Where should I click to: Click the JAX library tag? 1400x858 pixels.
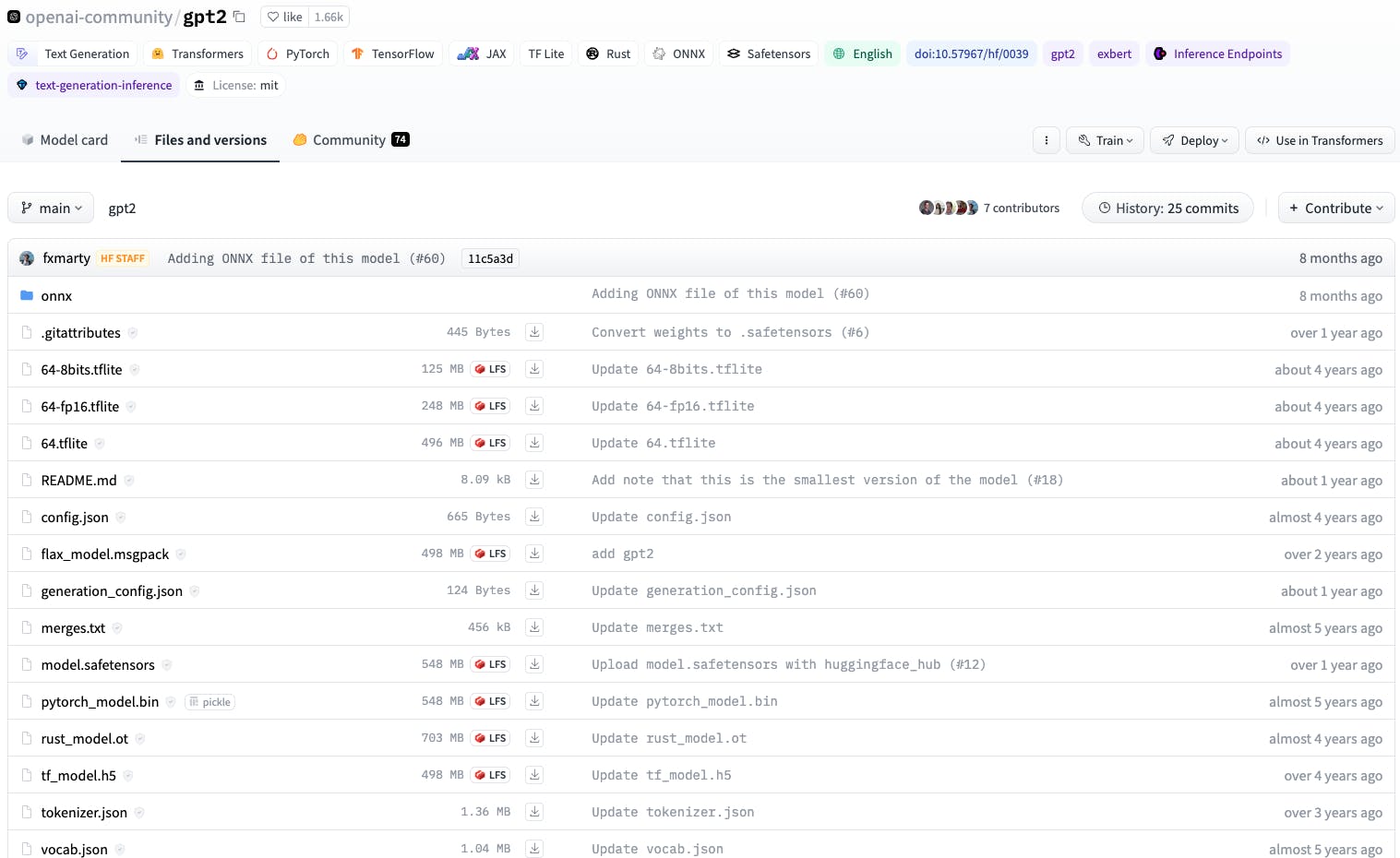click(x=481, y=54)
